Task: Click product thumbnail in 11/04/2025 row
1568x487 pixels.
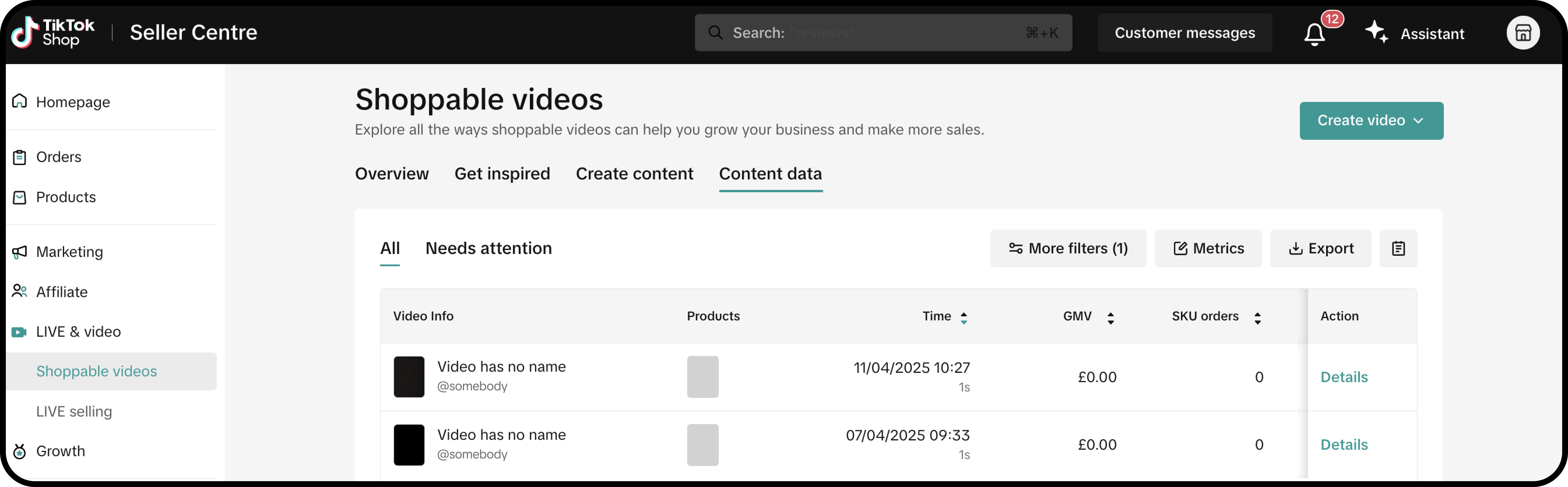Action: pyautogui.click(x=702, y=377)
